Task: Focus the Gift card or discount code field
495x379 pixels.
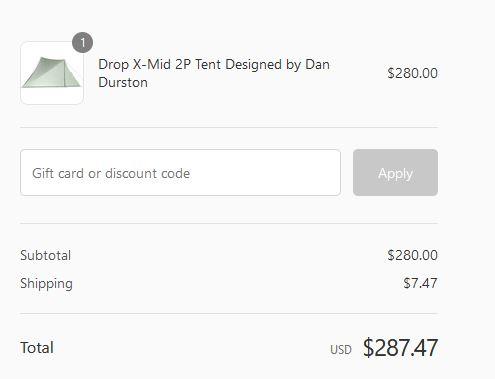Action: pos(180,173)
